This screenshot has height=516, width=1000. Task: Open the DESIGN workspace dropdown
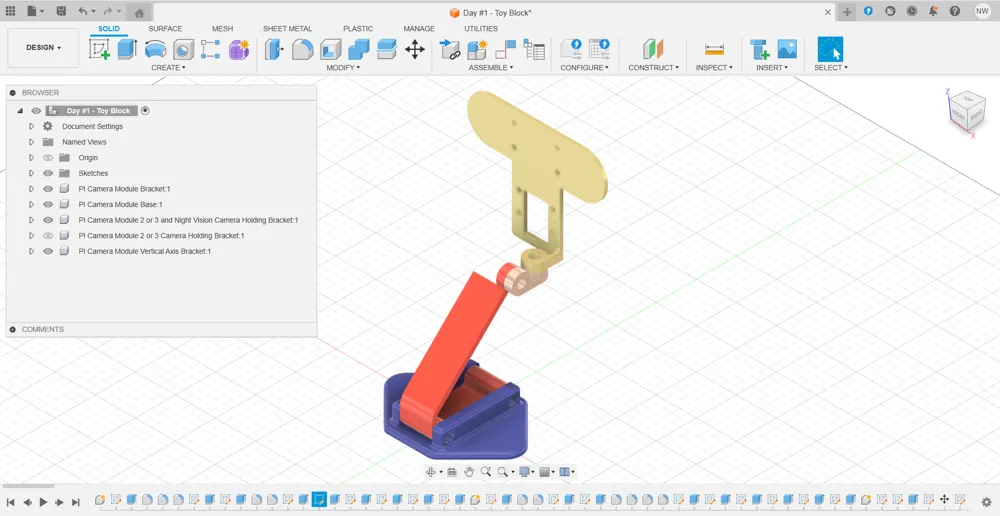pos(43,47)
